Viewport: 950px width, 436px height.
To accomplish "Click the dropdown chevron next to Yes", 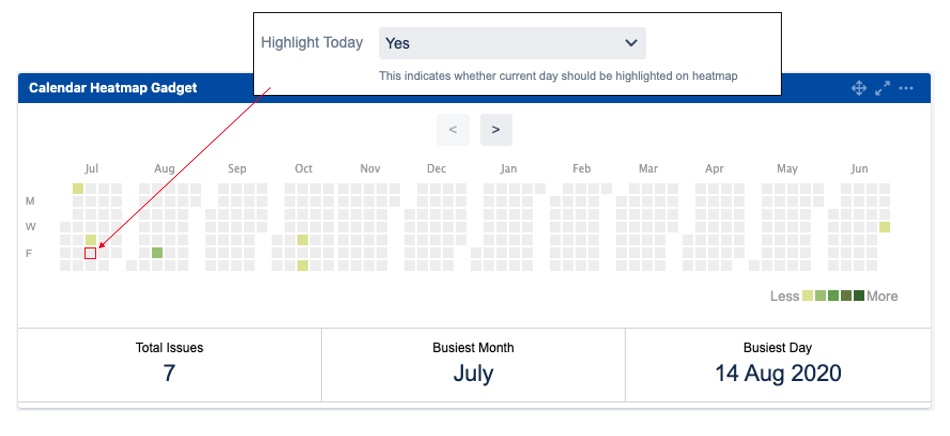I will (631, 43).
